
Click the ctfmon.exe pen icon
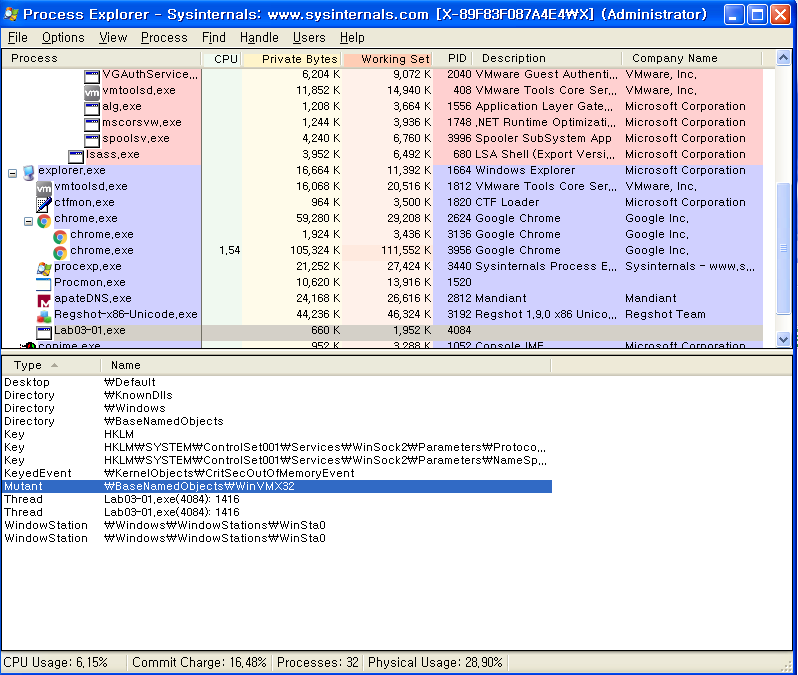coord(44,204)
